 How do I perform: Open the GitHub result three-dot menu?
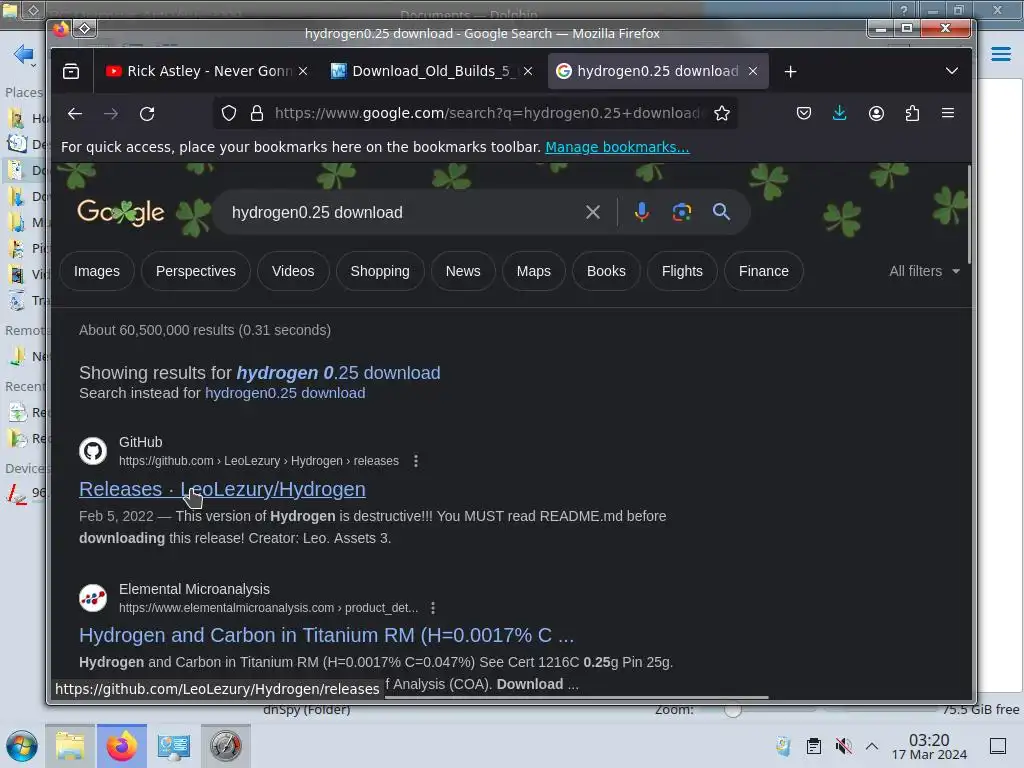tap(416, 461)
